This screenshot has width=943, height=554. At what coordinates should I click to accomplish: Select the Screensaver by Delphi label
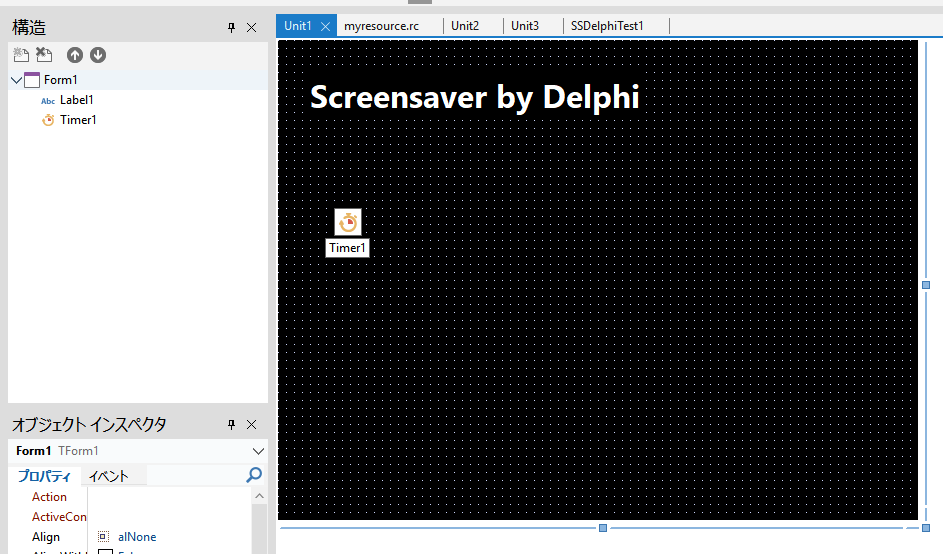(474, 97)
